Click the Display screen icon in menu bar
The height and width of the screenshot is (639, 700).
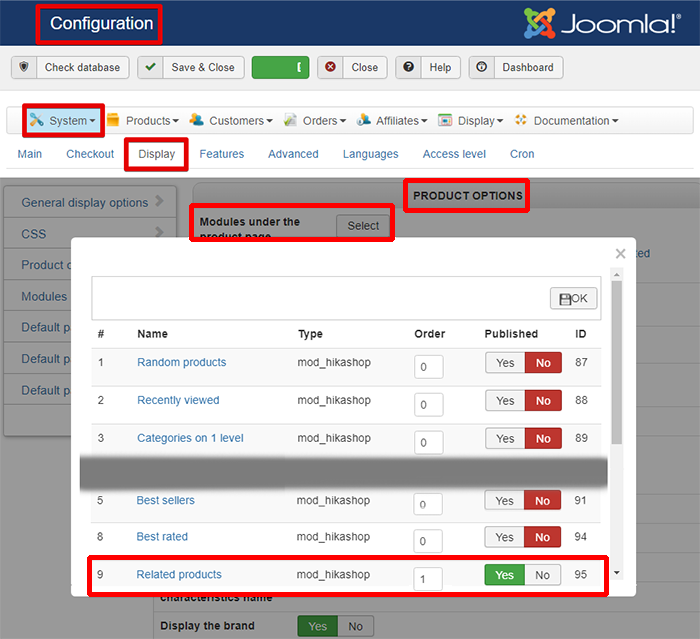(x=445, y=120)
